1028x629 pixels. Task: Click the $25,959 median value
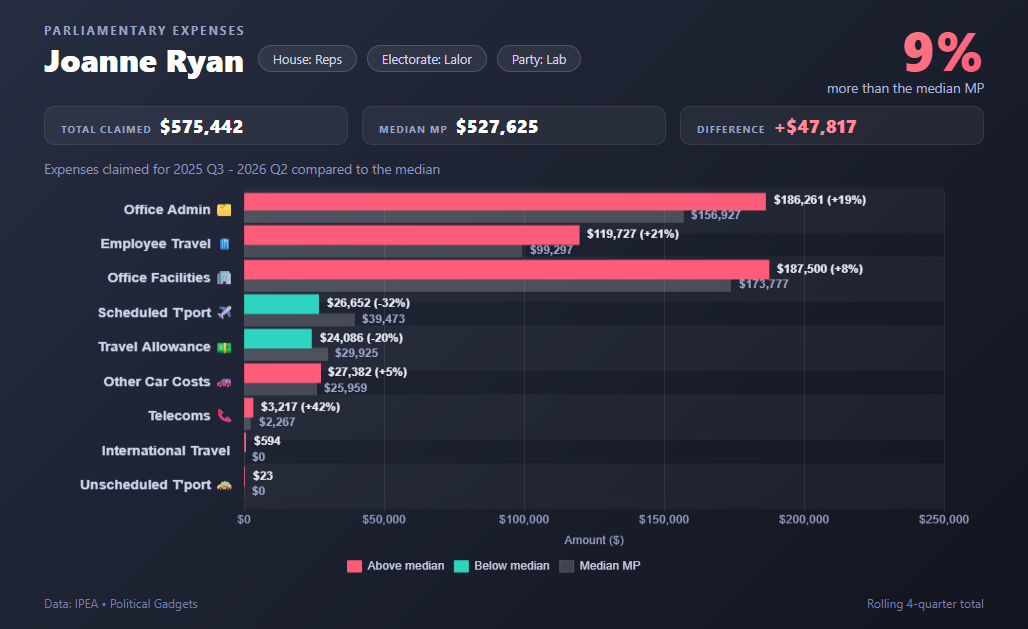click(346, 388)
